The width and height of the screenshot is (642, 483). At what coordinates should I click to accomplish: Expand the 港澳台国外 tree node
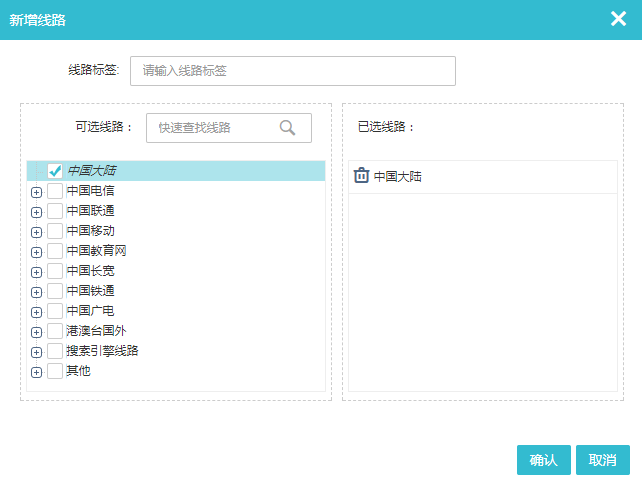click(36, 332)
